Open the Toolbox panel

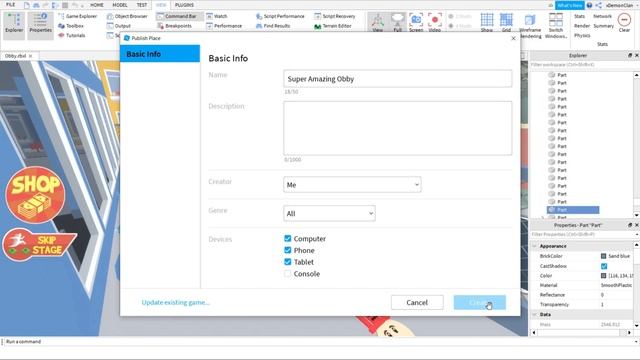pyautogui.click(x=71, y=26)
